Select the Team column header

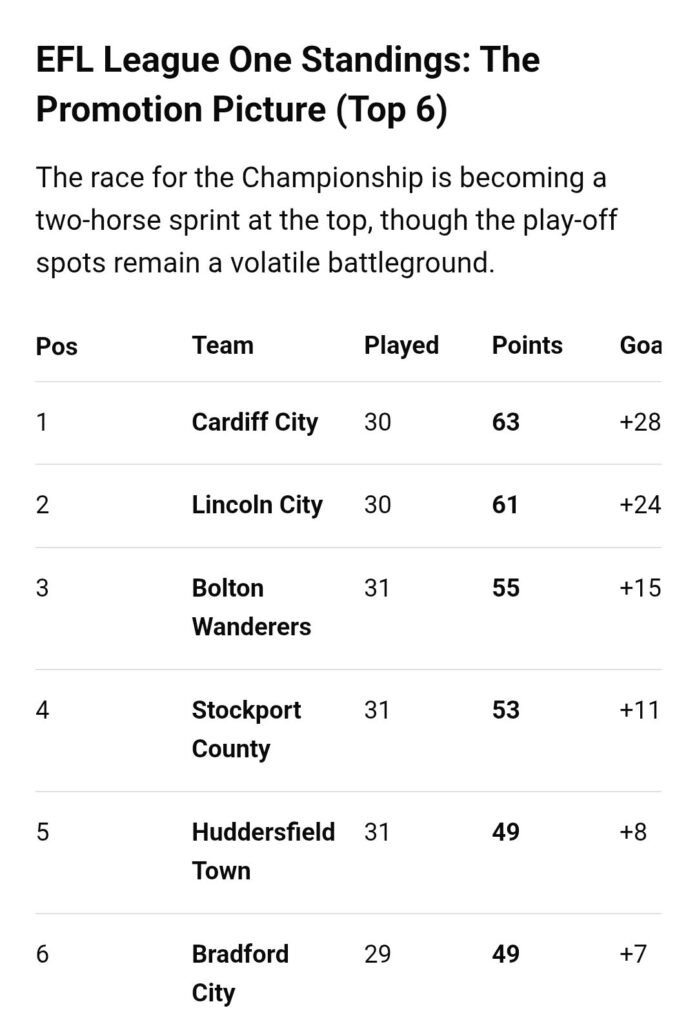click(x=222, y=346)
